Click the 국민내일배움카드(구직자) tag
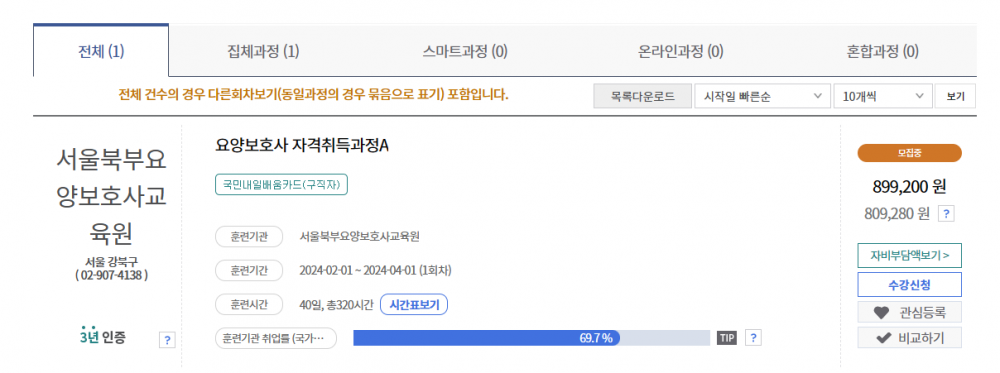The width and height of the screenshot is (1000, 373). pos(281,185)
